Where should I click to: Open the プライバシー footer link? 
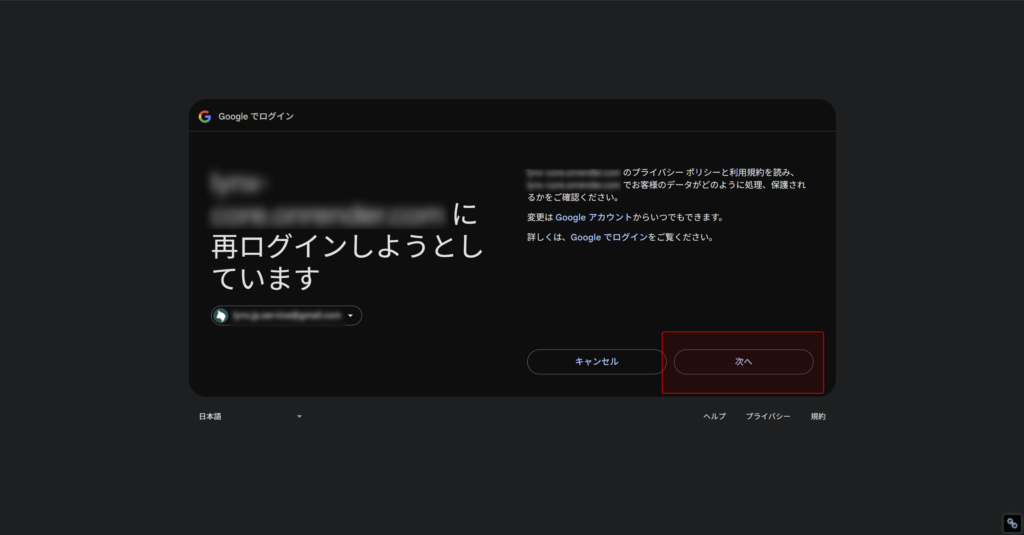pyautogui.click(x=768, y=416)
